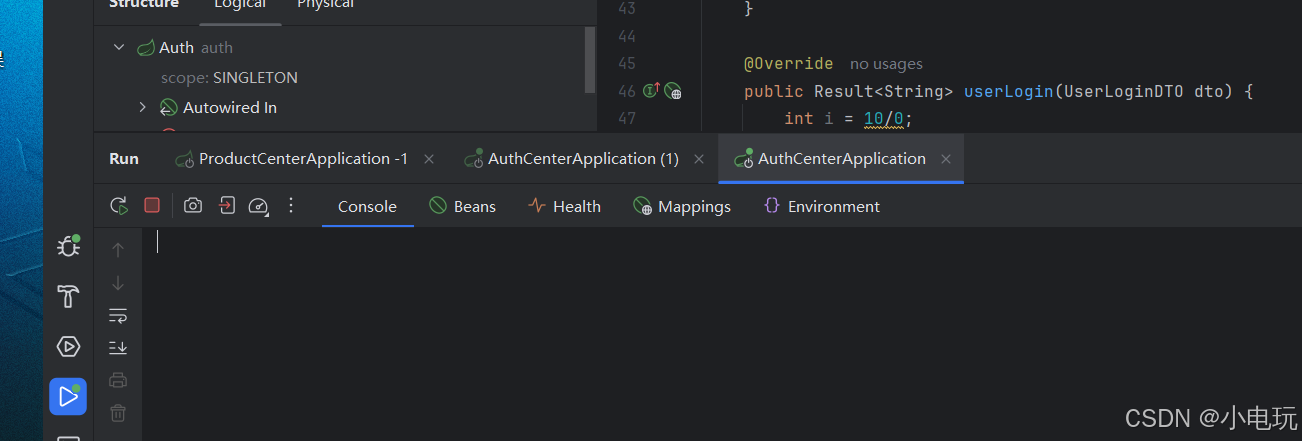The height and width of the screenshot is (441, 1302).
Task: Switch to the Logical structure tab
Action: click(240, 5)
